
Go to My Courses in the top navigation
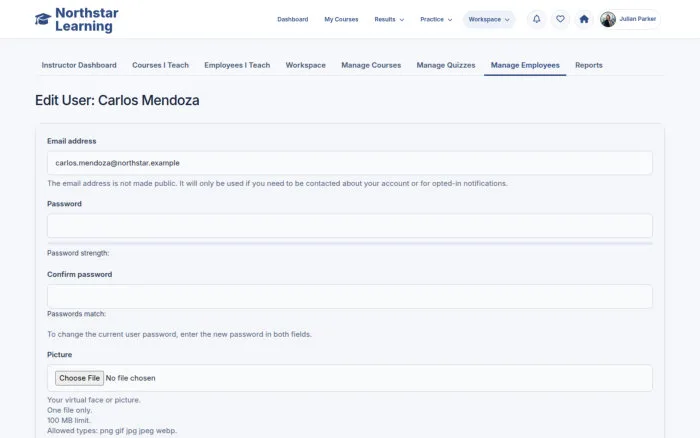click(341, 20)
